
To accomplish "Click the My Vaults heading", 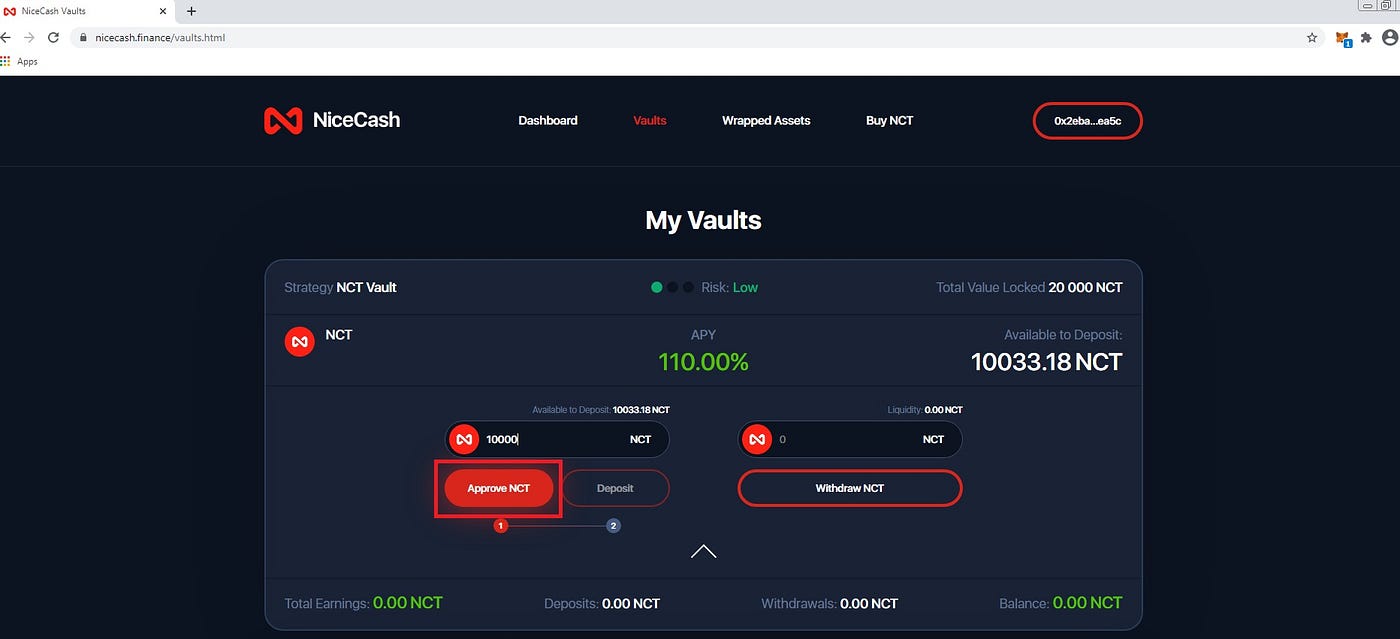I will tap(703, 220).
